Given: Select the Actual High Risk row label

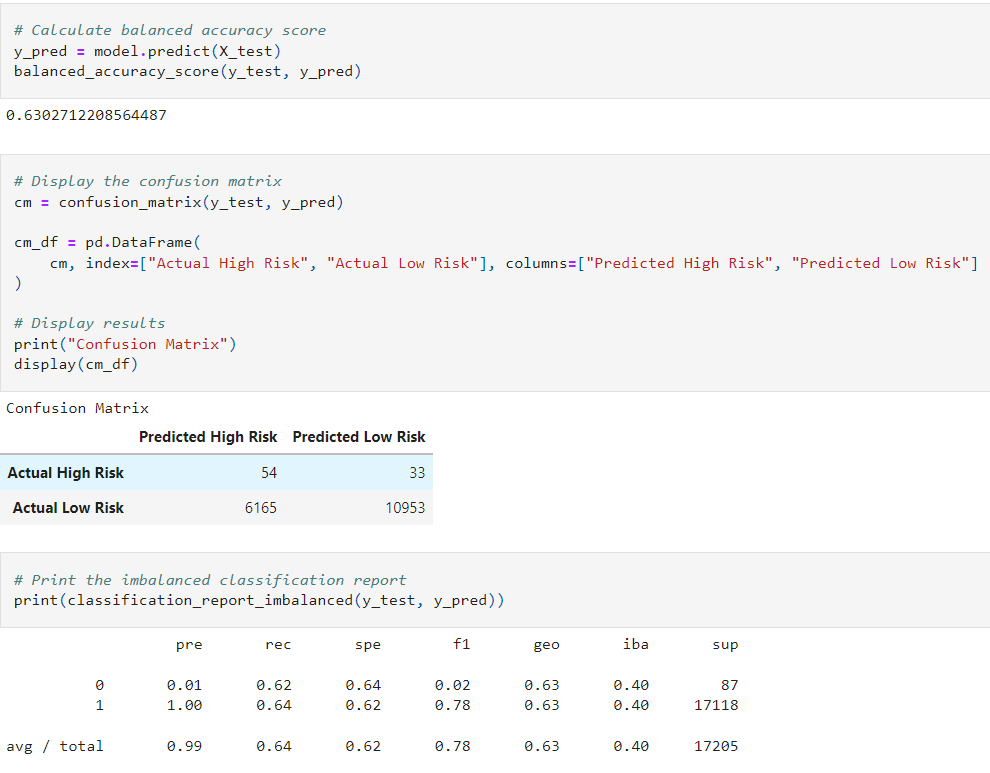Looking at the screenshot, I should click(x=66, y=473).
